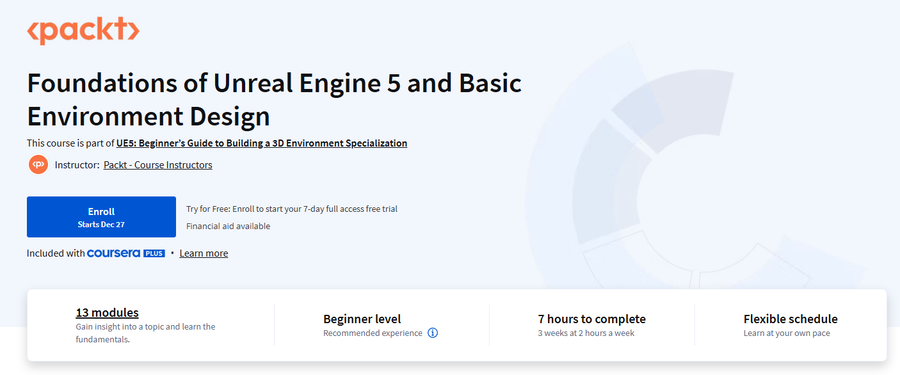Click the course title heading

pyautogui.click(x=274, y=100)
